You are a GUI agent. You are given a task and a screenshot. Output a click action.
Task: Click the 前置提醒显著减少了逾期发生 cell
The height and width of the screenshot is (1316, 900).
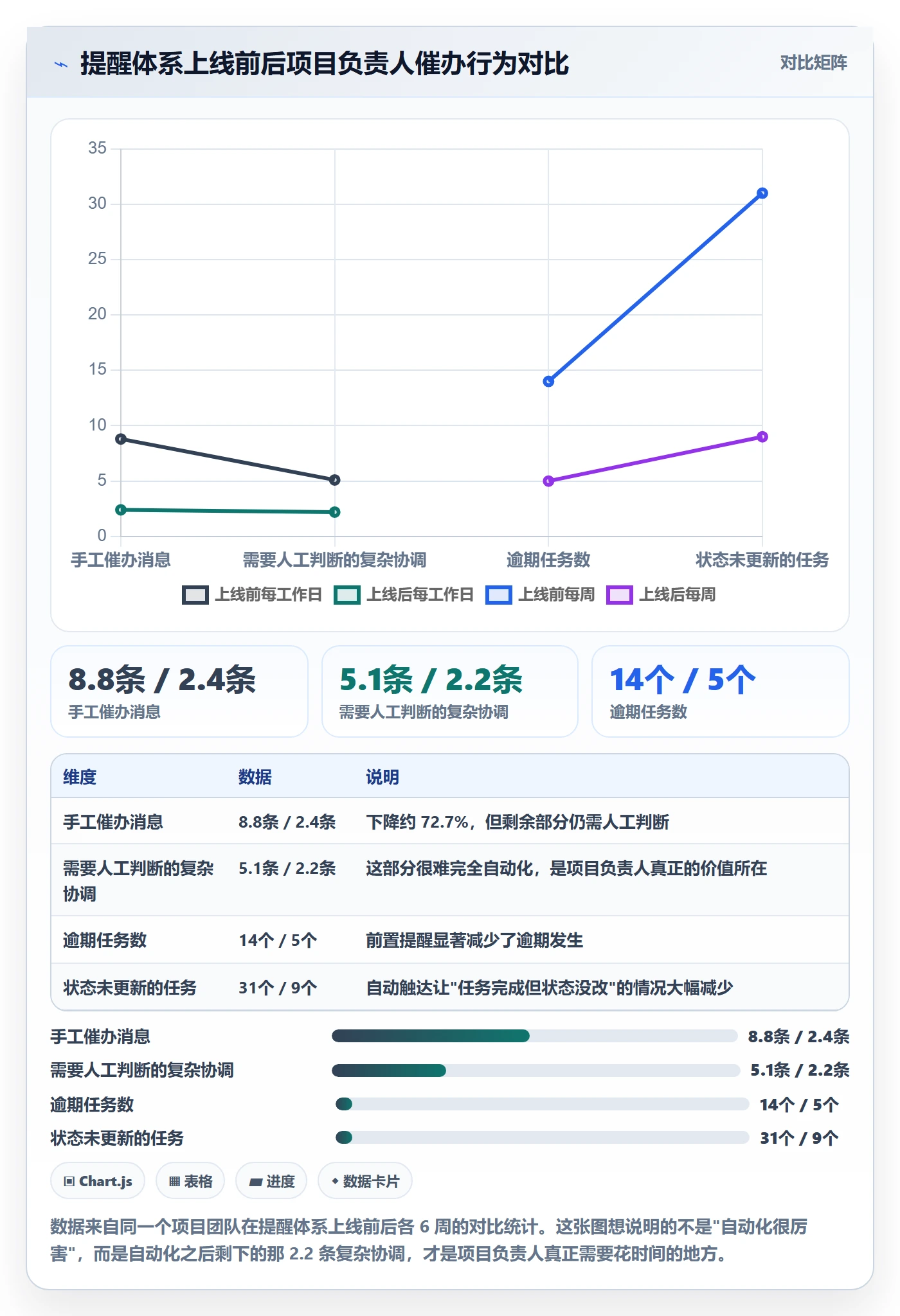click(x=474, y=940)
